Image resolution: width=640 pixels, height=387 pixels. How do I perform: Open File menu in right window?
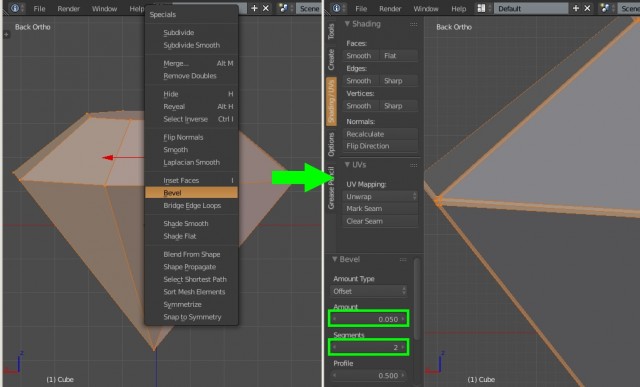click(x=361, y=9)
